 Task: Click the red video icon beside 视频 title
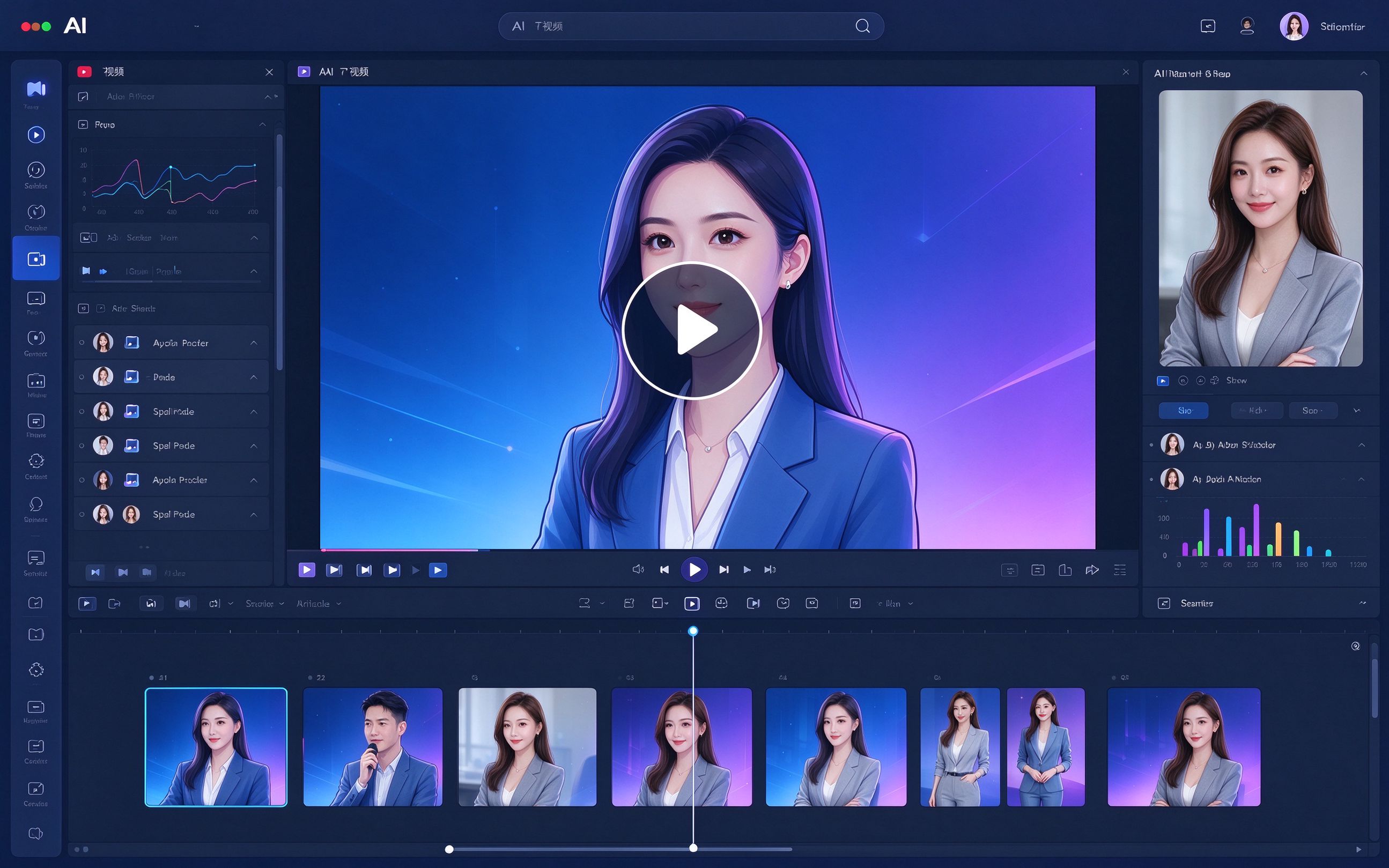(84, 71)
